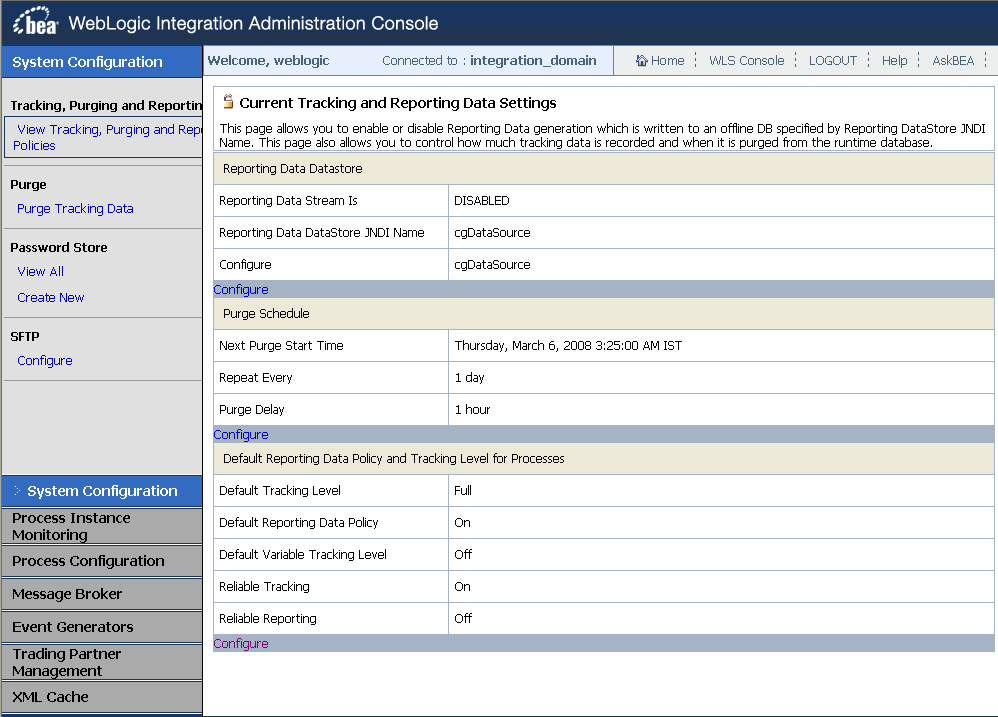Open Password Store View All link
Viewport: 998px width, 717px height.
tap(41, 272)
